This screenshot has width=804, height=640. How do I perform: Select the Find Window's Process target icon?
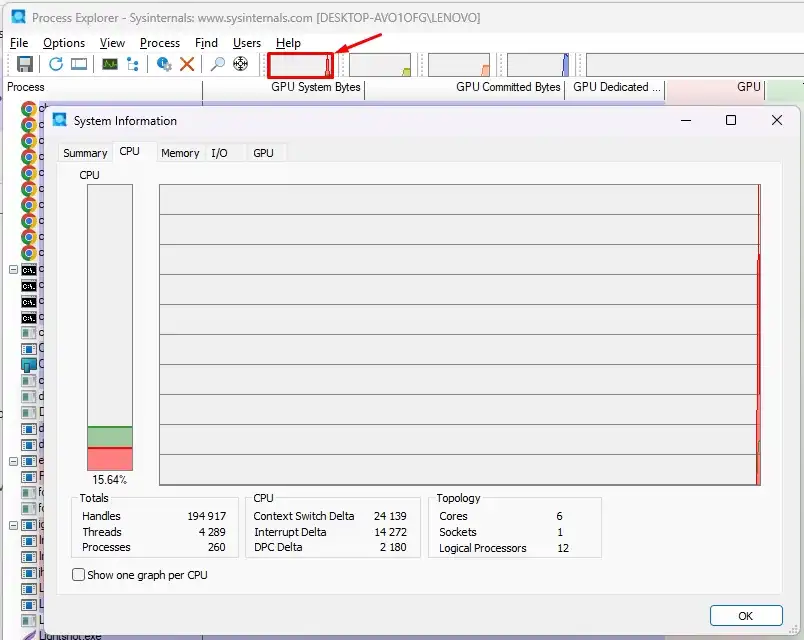[240, 64]
